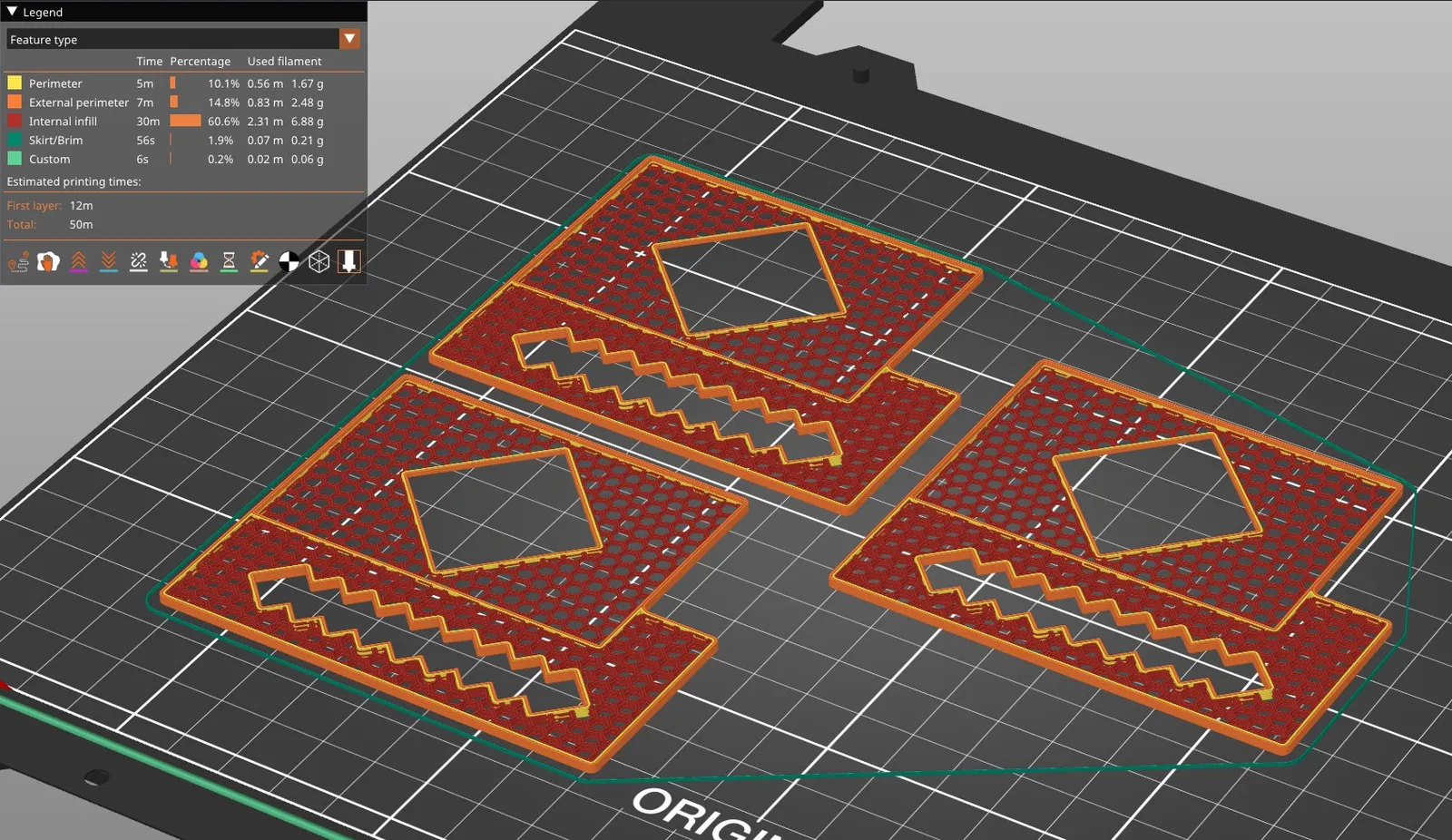Screen dimensions: 1452x840
Task: Toggle center of gravity marker icon
Action: 289,262
